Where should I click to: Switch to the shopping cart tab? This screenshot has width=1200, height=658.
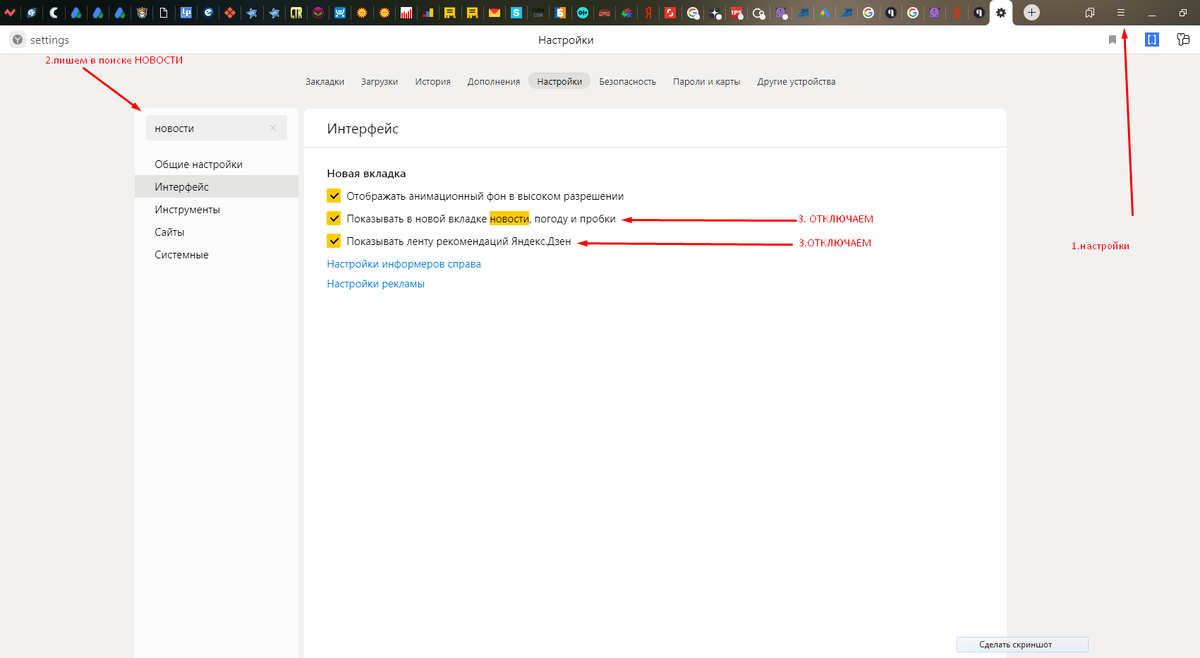click(x=341, y=13)
